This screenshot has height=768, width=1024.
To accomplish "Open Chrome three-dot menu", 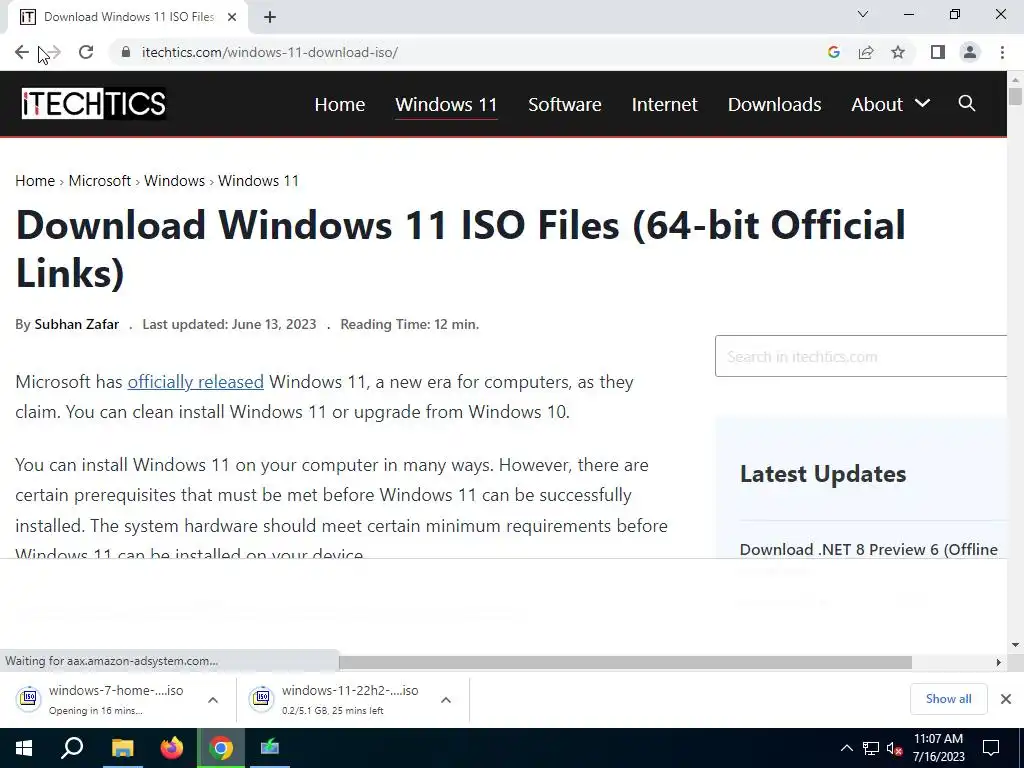I will (x=1002, y=52).
